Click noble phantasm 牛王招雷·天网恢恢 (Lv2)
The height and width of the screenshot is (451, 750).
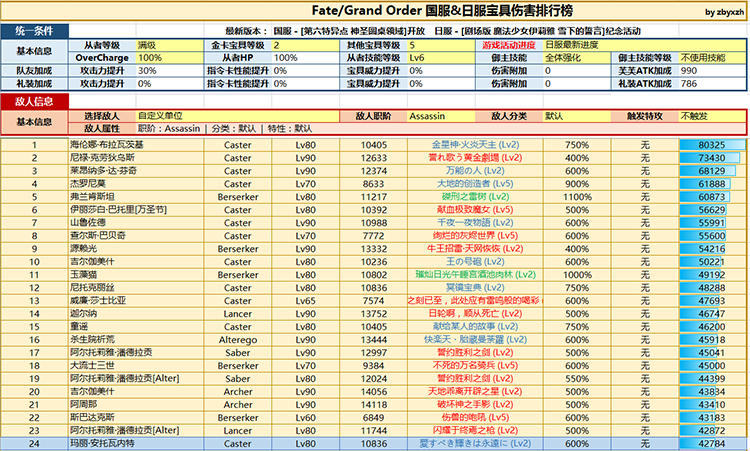point(475,249)
